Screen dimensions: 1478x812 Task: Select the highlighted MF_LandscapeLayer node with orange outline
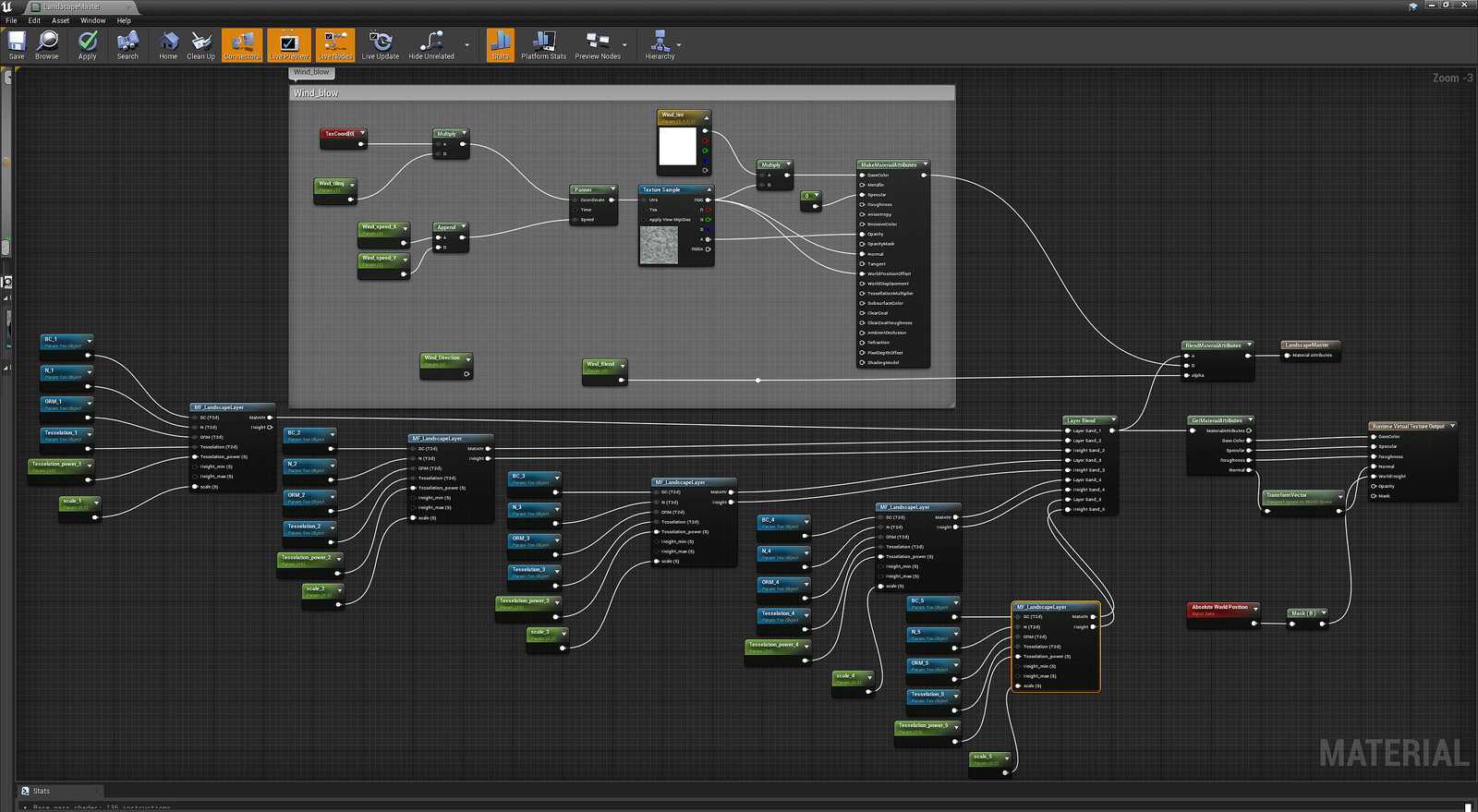1056,647
